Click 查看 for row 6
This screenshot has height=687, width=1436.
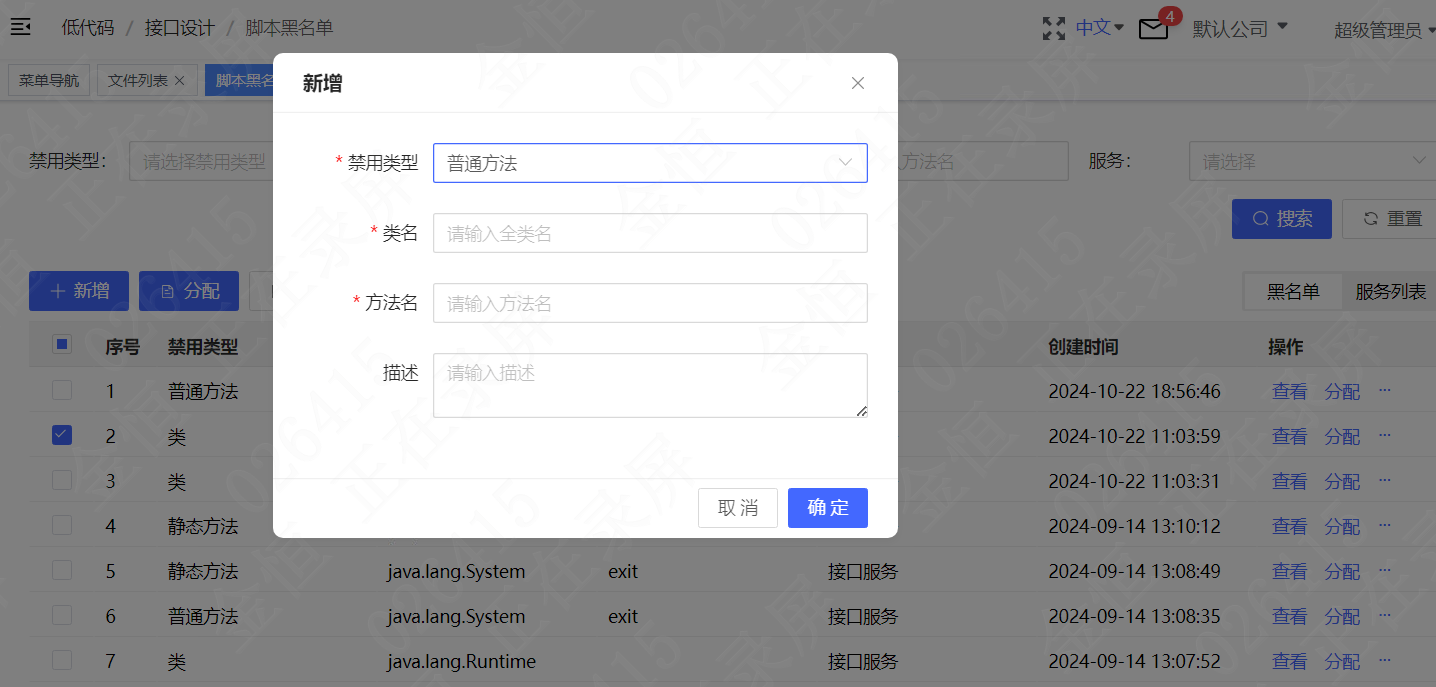(1290, 617)
